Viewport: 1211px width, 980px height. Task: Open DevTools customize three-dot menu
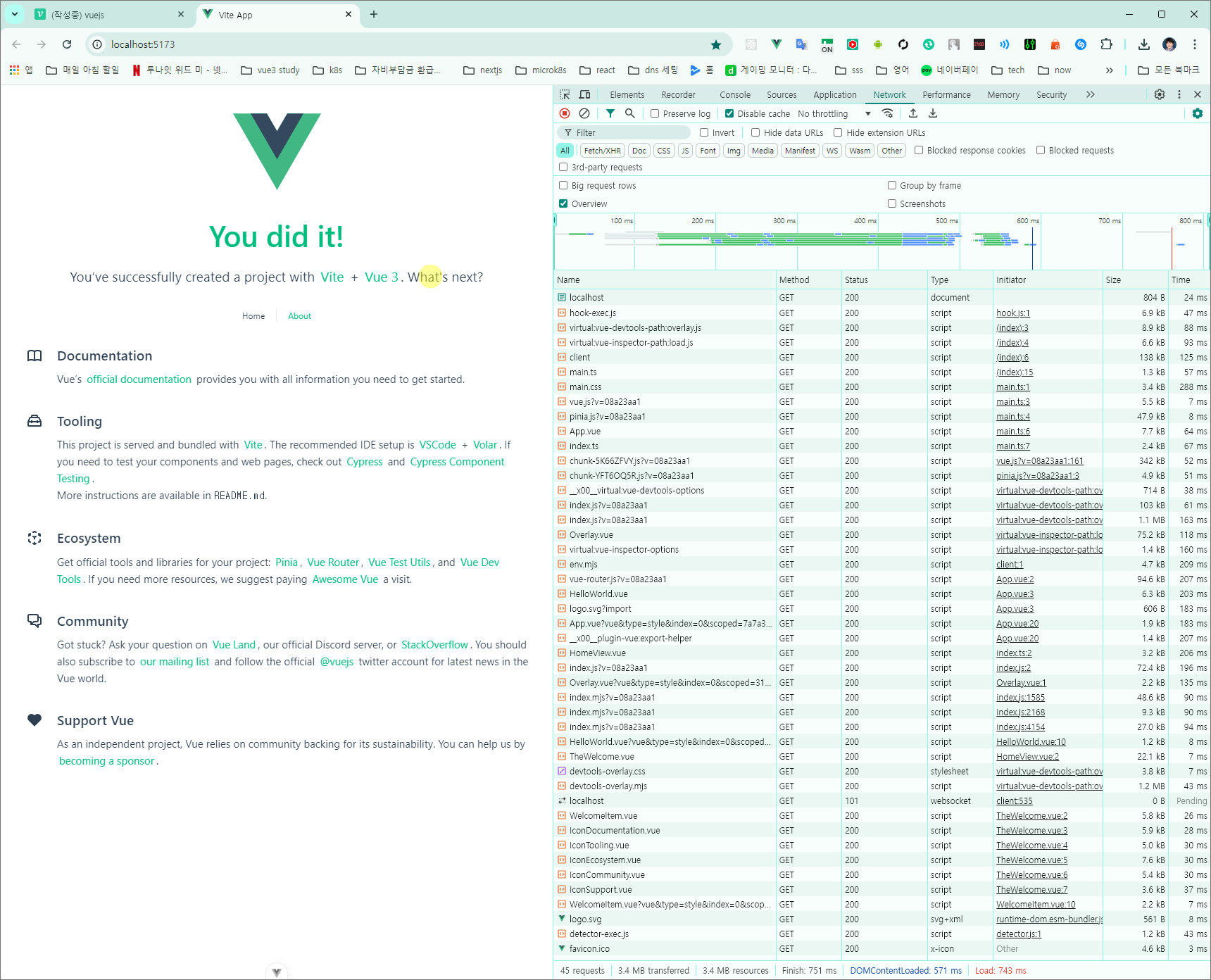(1179, 94)
